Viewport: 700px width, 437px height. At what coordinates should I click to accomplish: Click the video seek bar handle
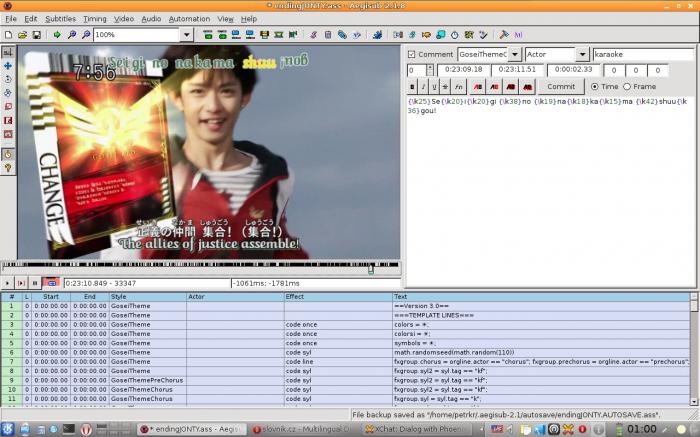point(371,269)
